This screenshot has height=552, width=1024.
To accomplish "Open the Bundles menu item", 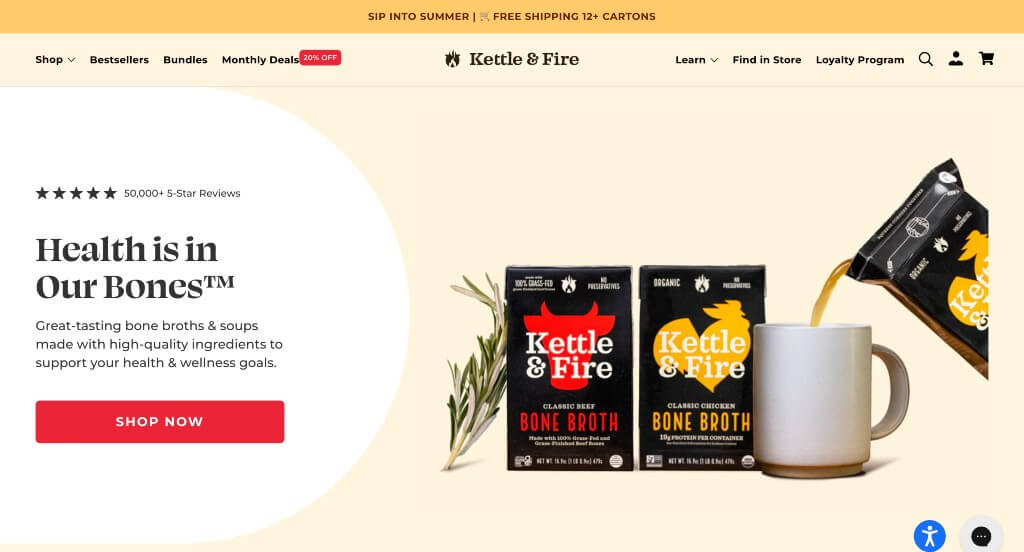I will pos(185,59).
